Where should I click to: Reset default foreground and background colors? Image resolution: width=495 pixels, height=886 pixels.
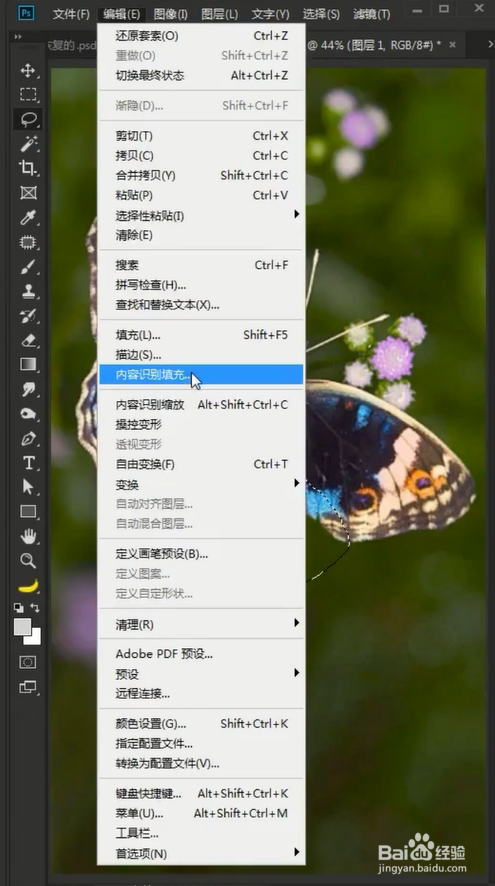(x=19, y=608)
